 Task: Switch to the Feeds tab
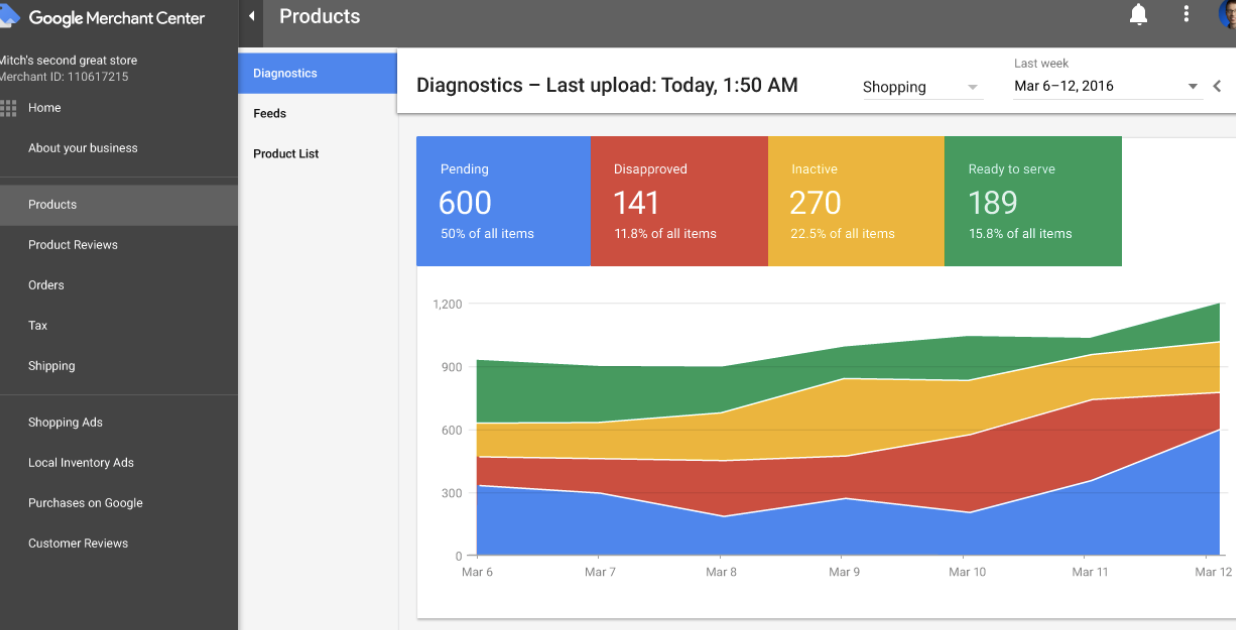click(x=269, y=113)
